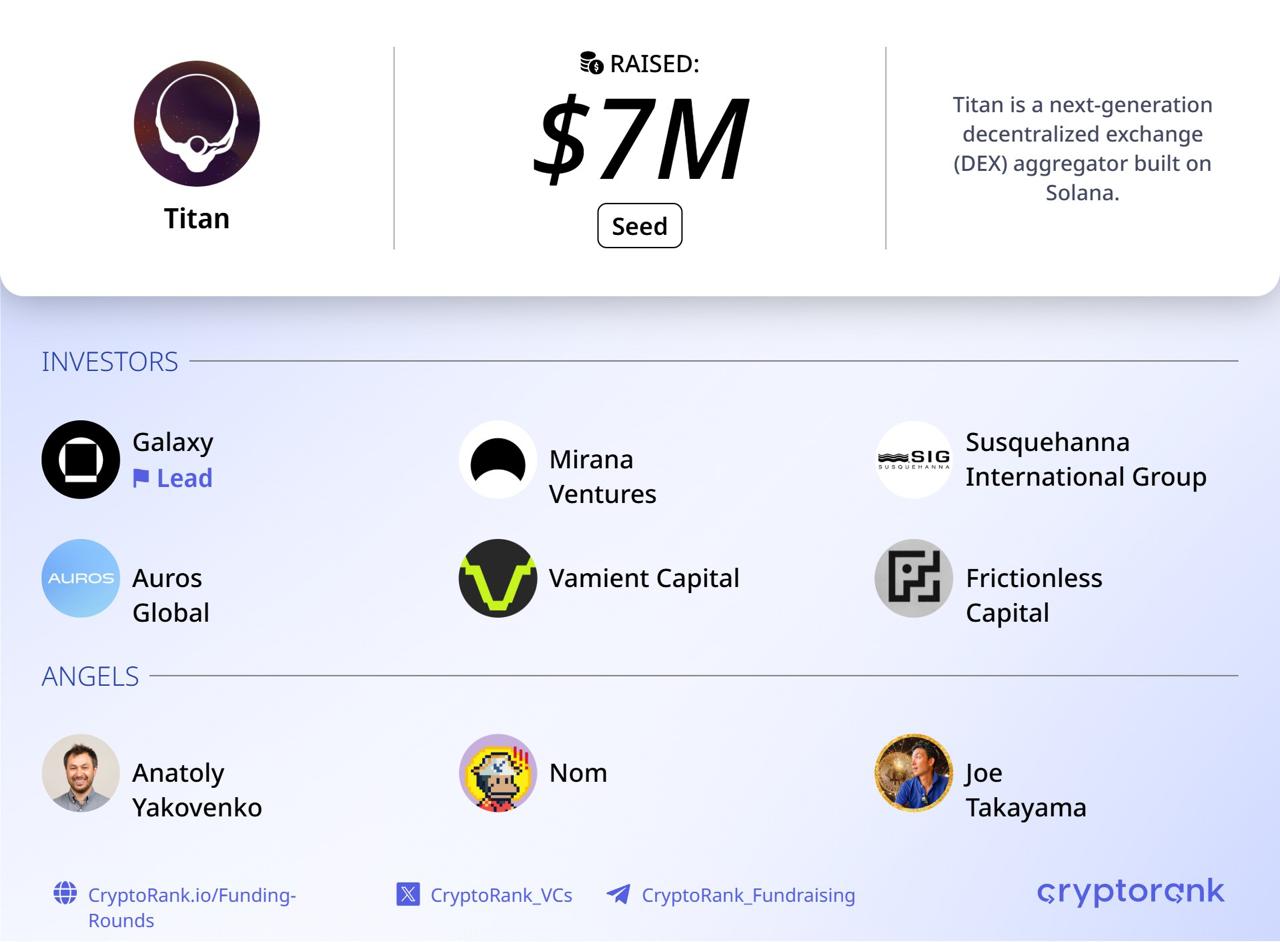Screen dimensions: 1280x942
Task: Open the CryptoRank_VCs link
Action: (x=501, y=895)
